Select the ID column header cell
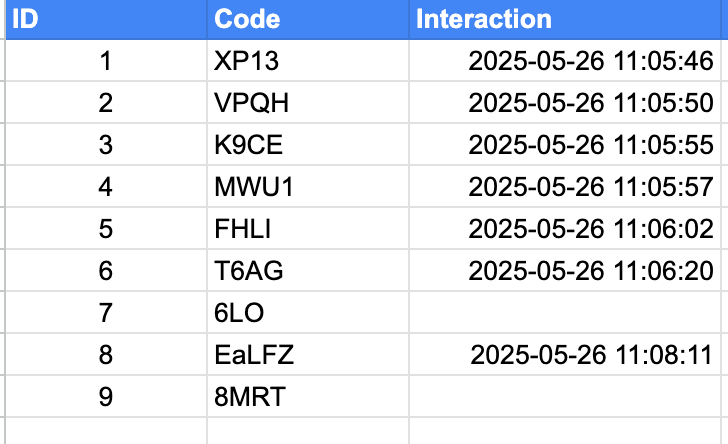The width and height of the screenshot is (728, 444). point(106,20)
